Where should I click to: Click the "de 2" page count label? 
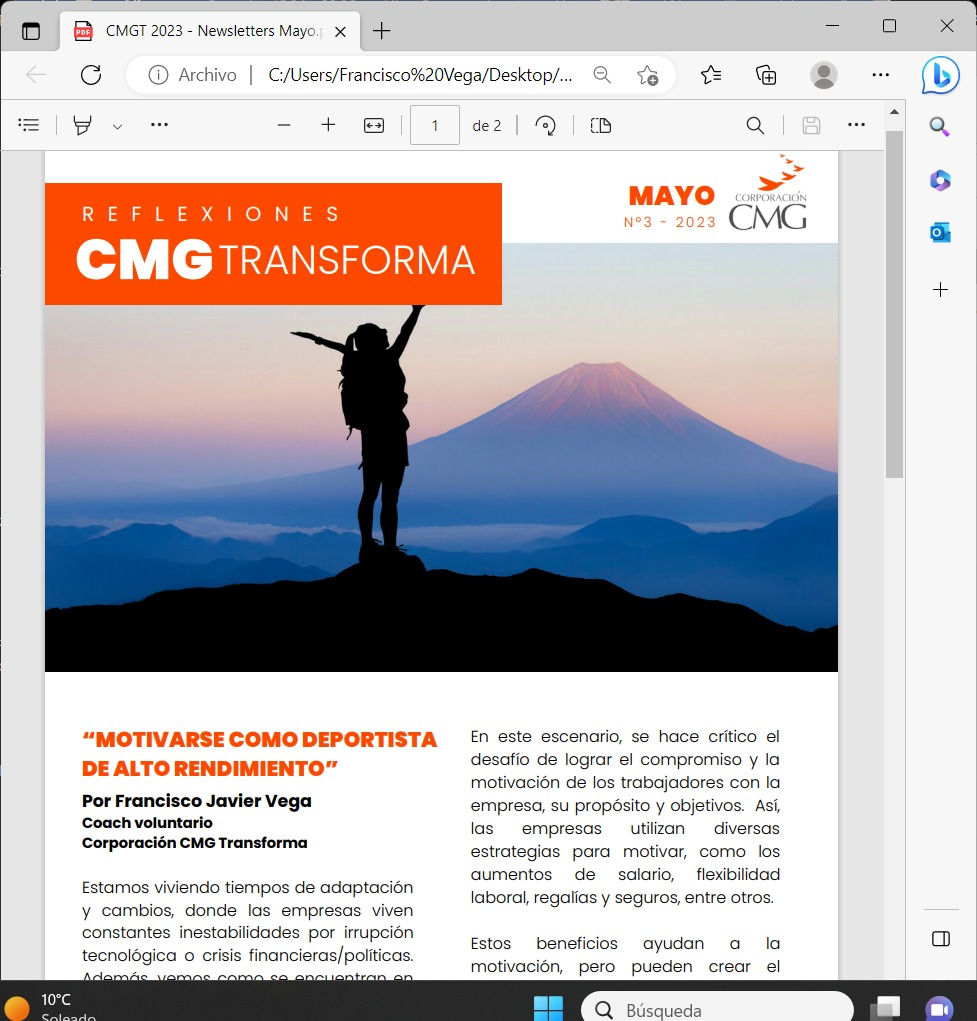tap(487, 126)
